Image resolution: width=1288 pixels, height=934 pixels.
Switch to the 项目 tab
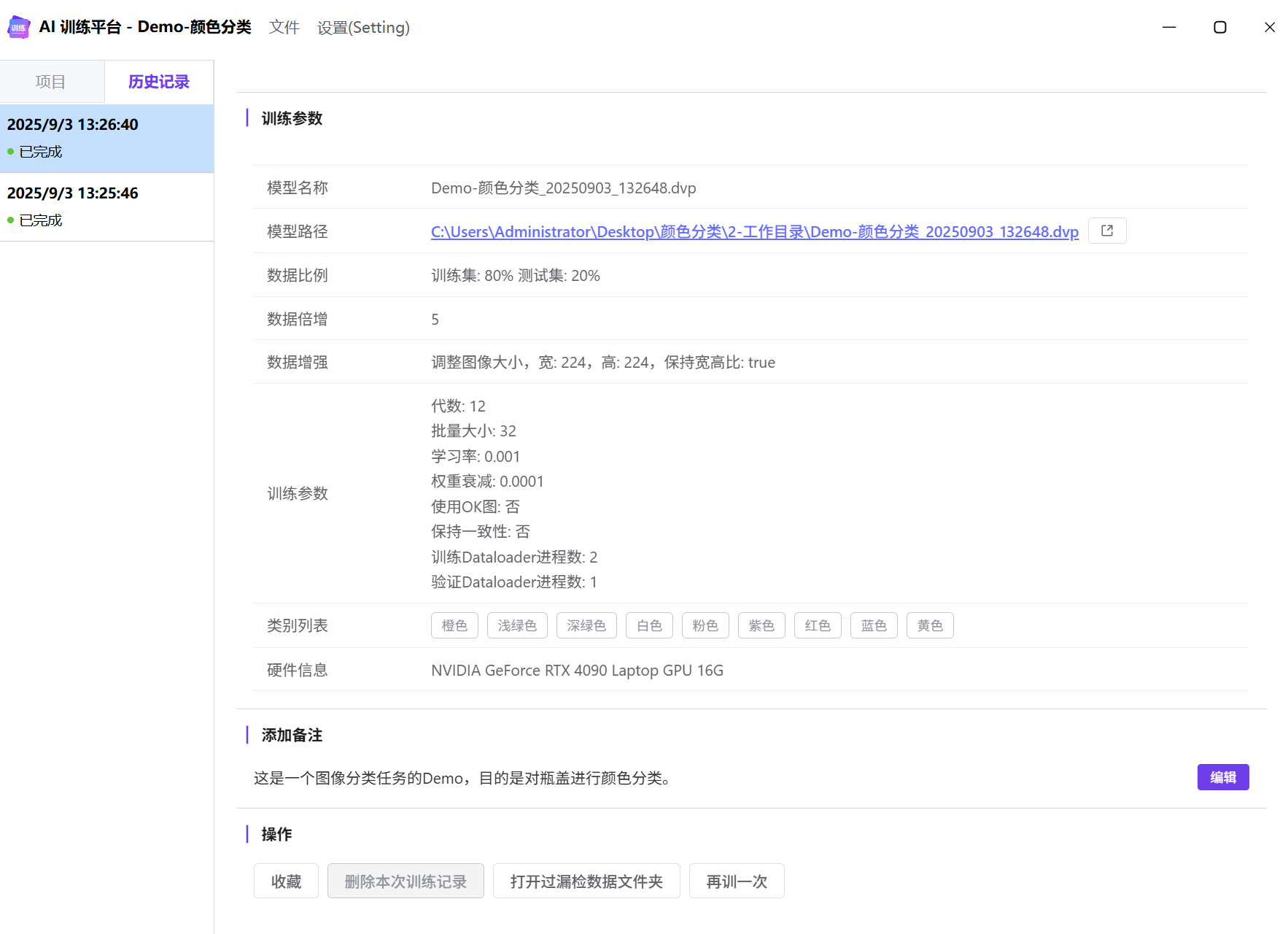click(51, 82)
